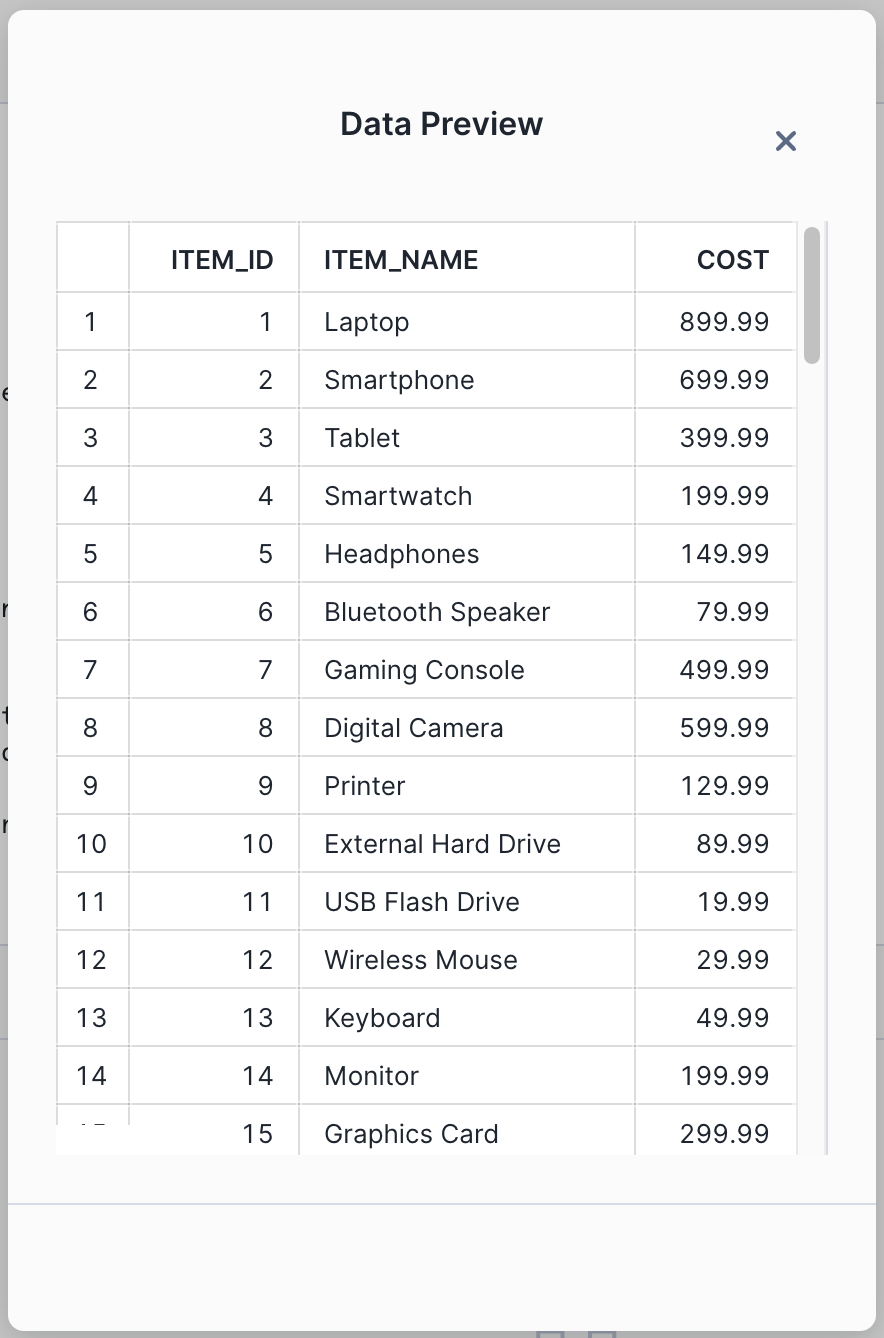This screenshot has width=884, height=1338.
Task: Select the Bluetooth Speaker cell
Action: [437, 612]
